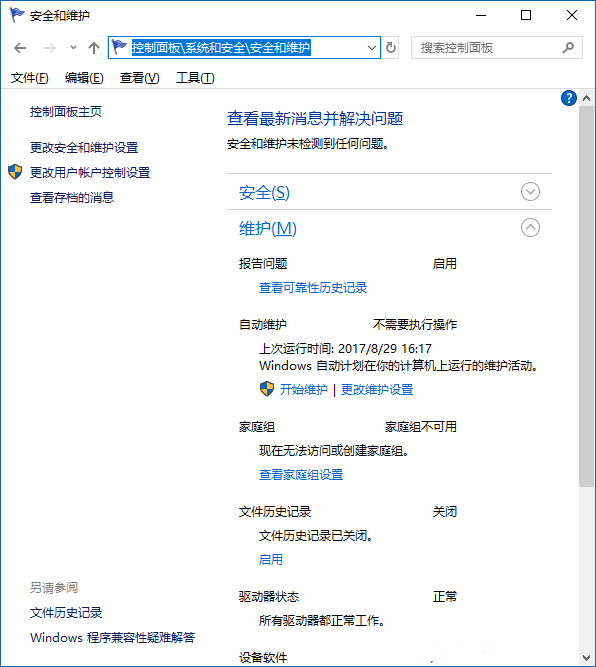Open 文件历史记录 under 另请参阅
Screen dimensions: 596x667
66,613
